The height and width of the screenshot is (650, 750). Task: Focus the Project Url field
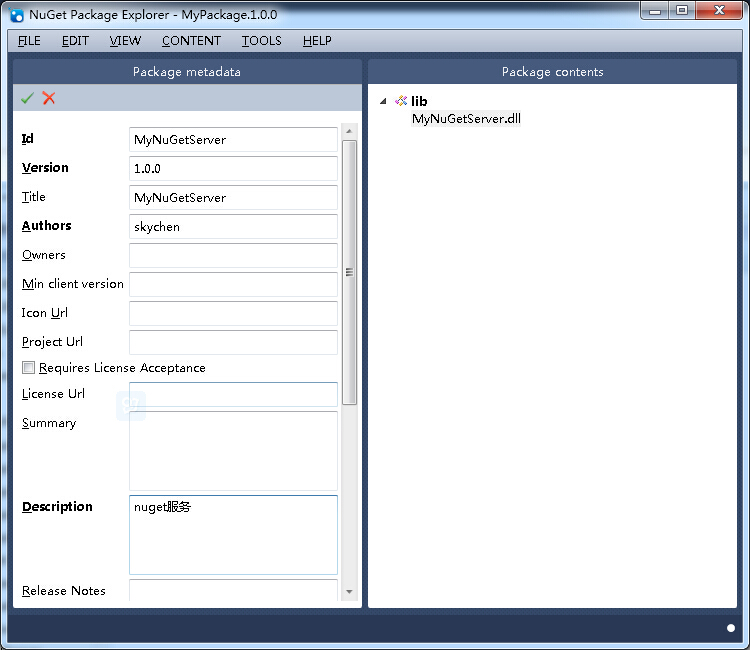233,342
